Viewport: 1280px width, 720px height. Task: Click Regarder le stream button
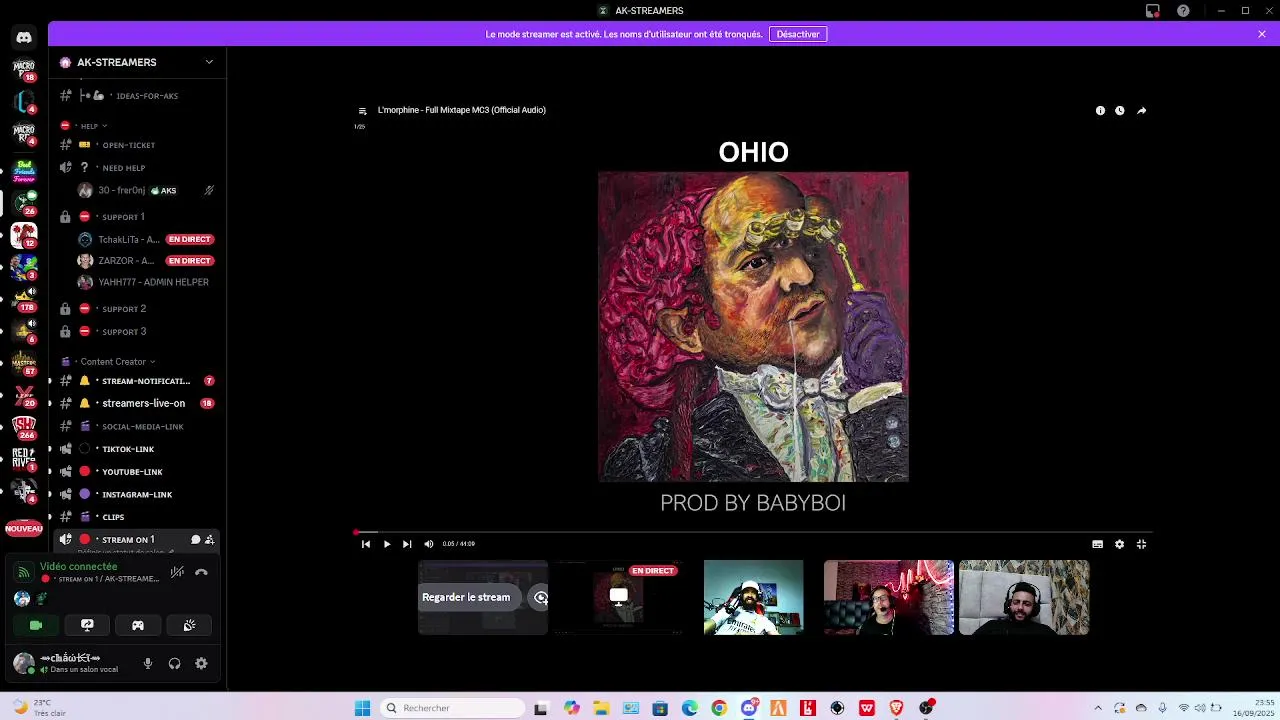(x=466, y=597)
